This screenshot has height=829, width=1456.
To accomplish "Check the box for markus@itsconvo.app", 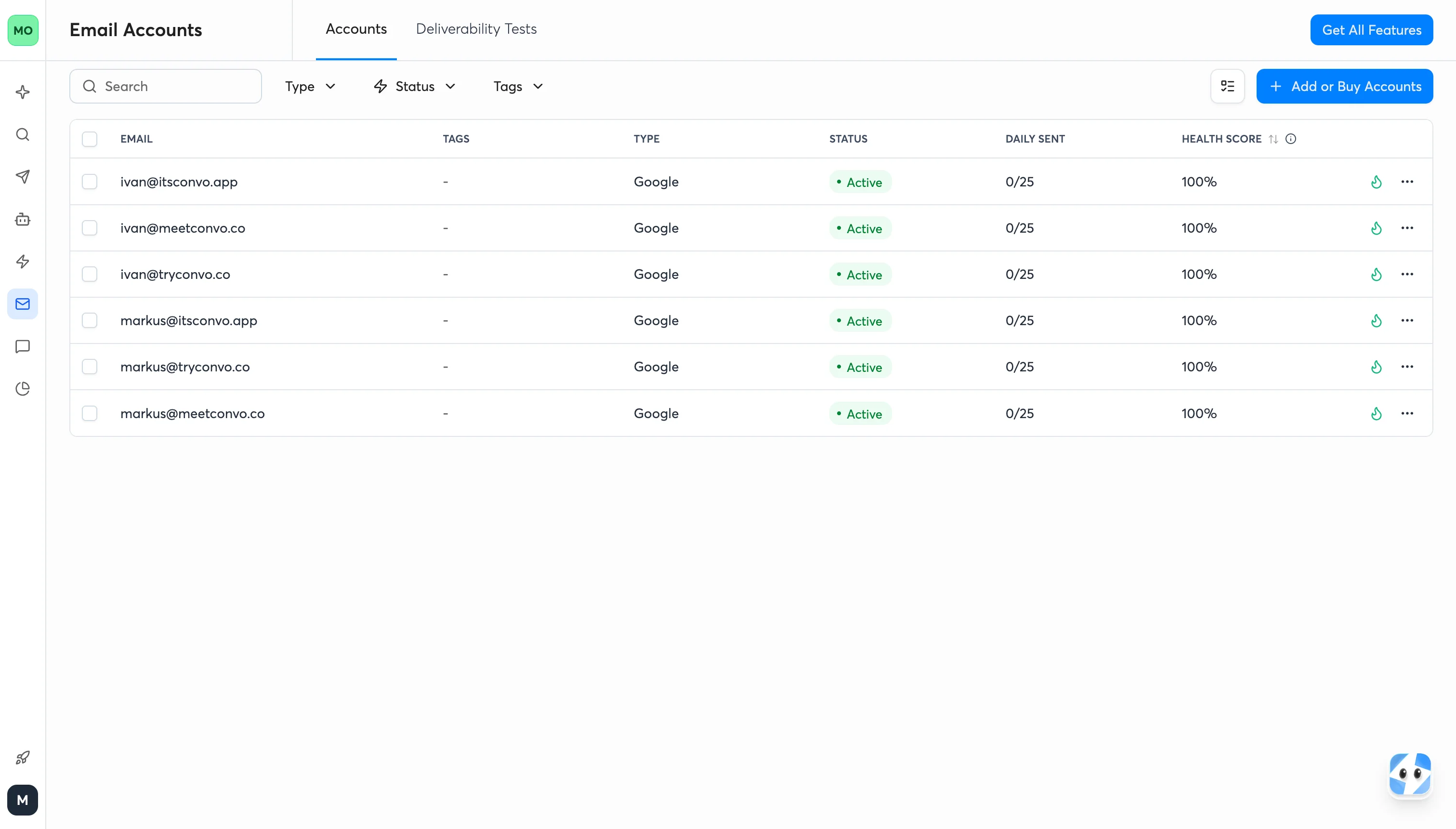I will point(90,320).
